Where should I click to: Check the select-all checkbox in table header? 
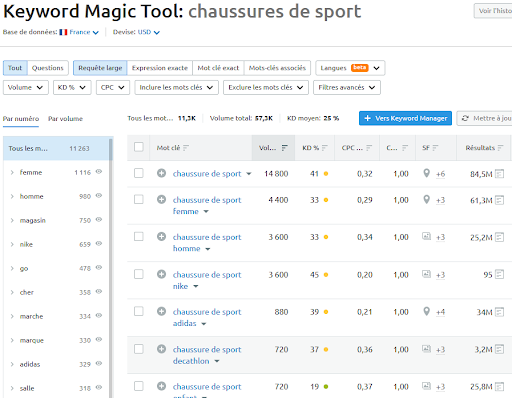point(139,147)
